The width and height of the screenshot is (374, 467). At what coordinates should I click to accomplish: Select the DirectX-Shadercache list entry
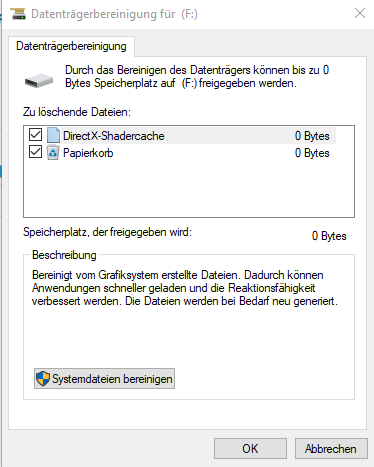click(182, 136)
